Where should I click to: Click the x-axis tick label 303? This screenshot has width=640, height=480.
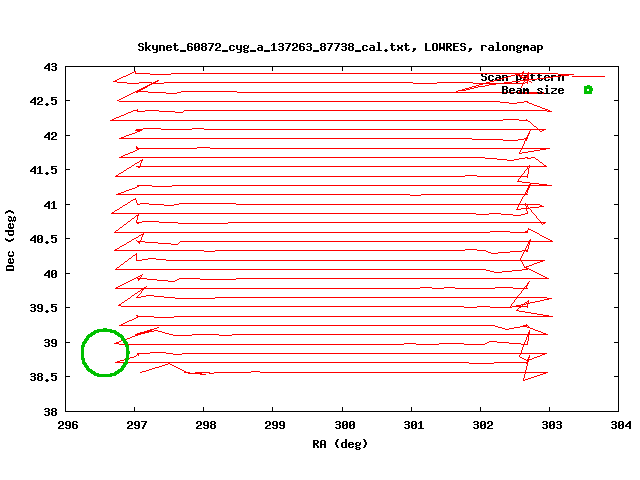tap(552, 425)
